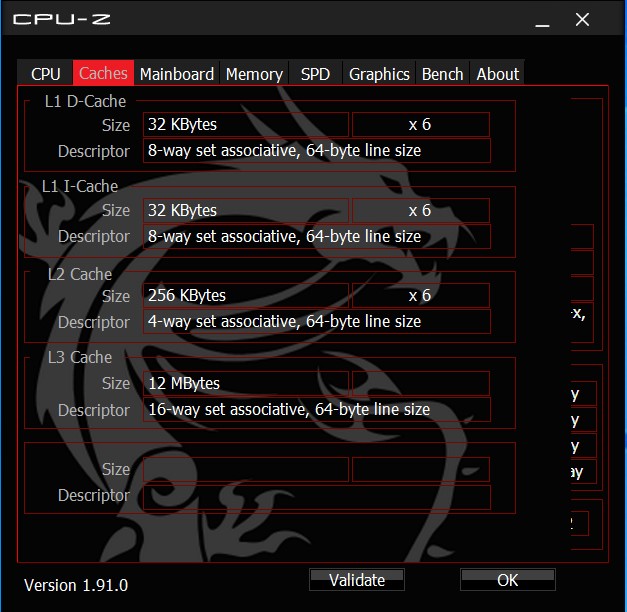The width and height of the screenshot is (627, 612).
Task: Click the L2 Cache 256 KBytes field
Action: click(246, 296)
